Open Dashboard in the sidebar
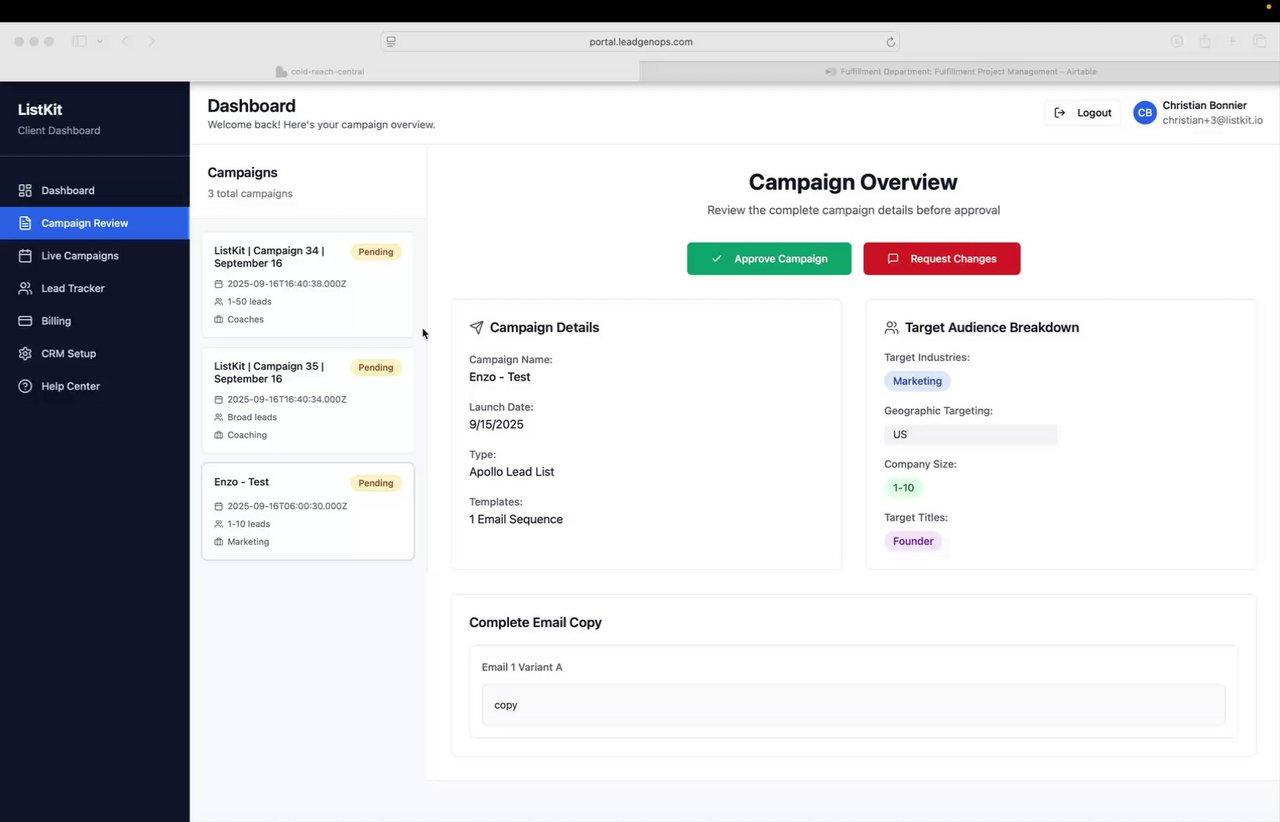Viewport: 1280px width, 822px height. point(94,190)
